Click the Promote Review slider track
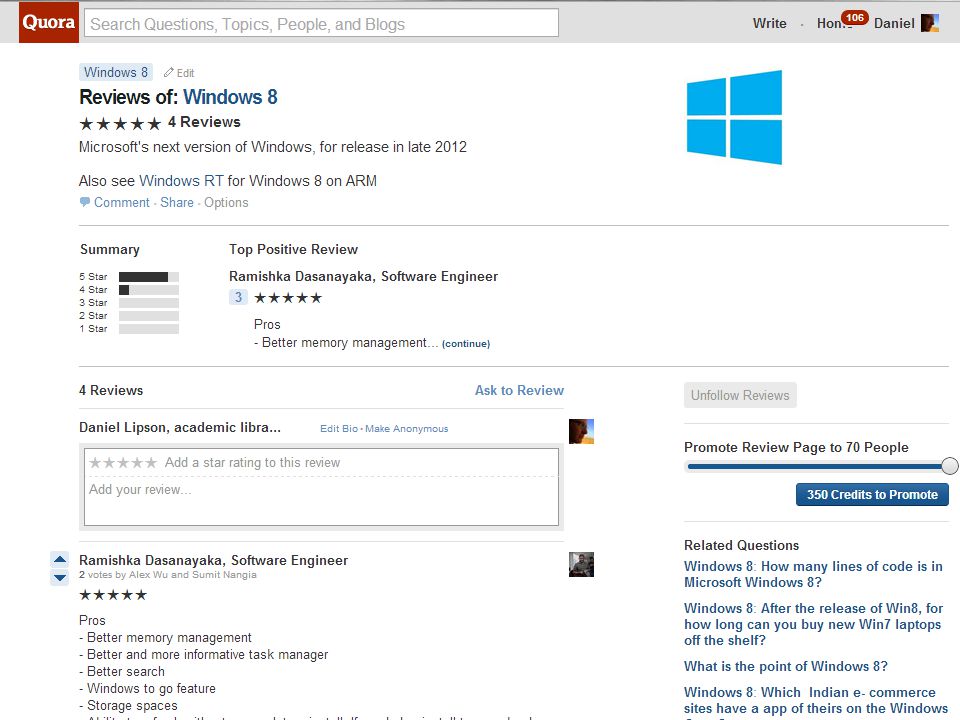 814,467
